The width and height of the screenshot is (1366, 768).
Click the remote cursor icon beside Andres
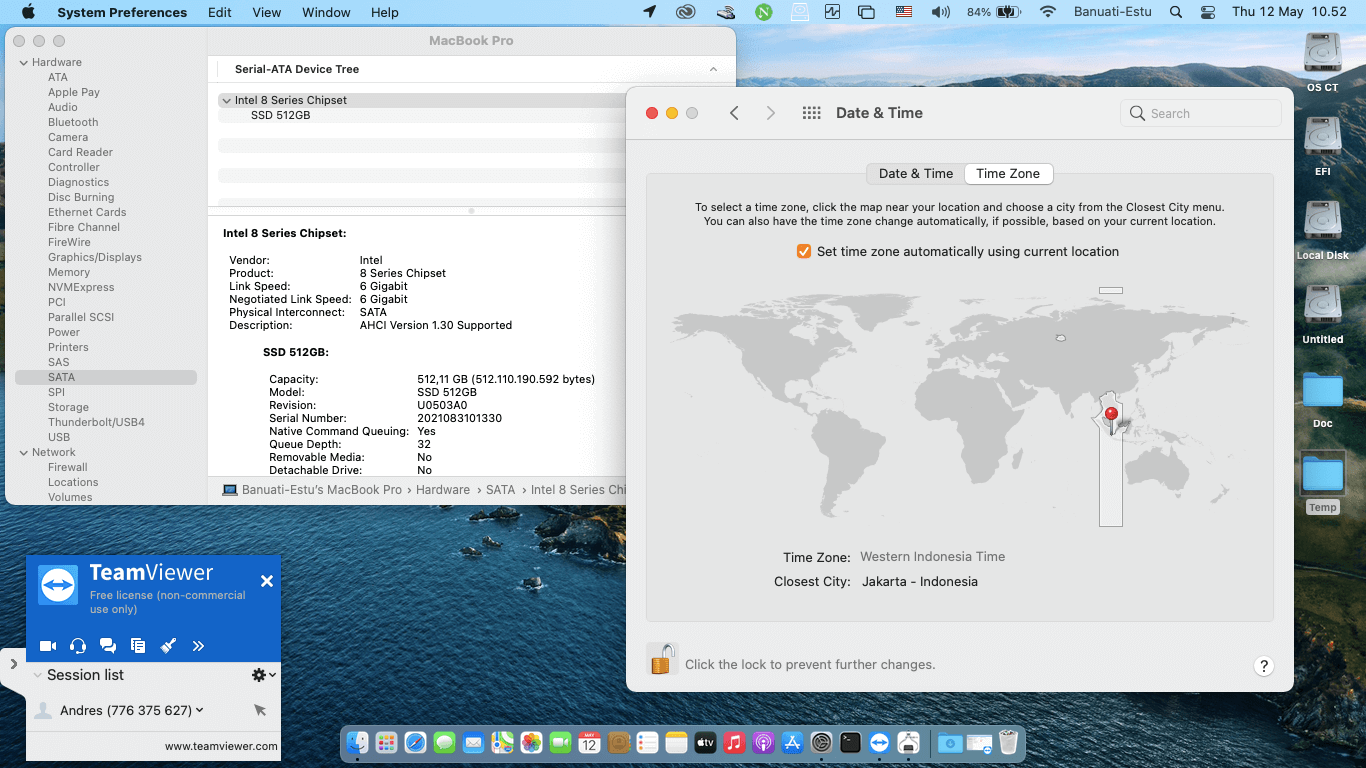click(260, 710)
